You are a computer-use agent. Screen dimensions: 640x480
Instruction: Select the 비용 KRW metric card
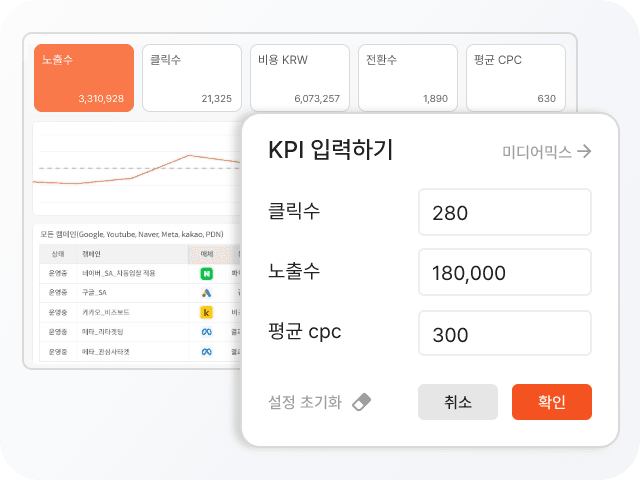click(300, 78)
